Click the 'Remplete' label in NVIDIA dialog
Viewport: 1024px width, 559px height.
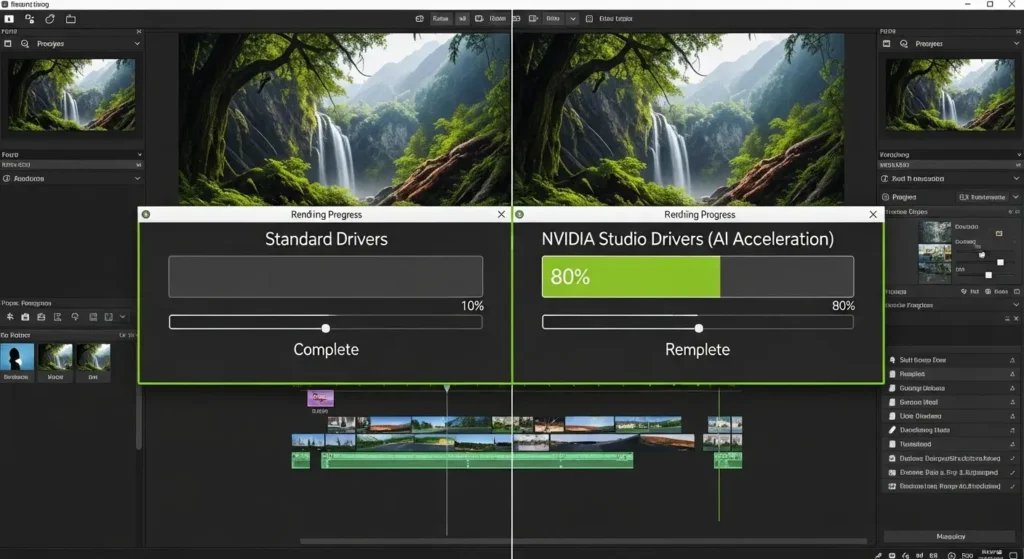[697, 349]
